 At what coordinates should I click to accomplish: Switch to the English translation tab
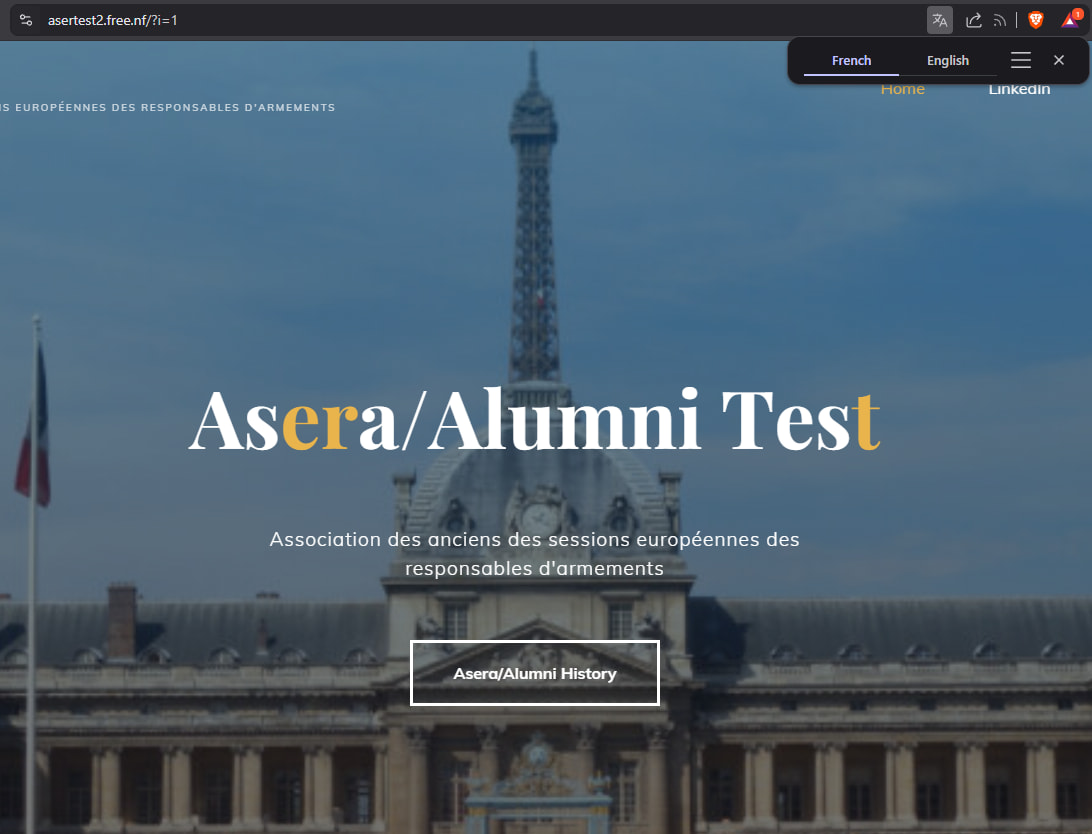947,61
